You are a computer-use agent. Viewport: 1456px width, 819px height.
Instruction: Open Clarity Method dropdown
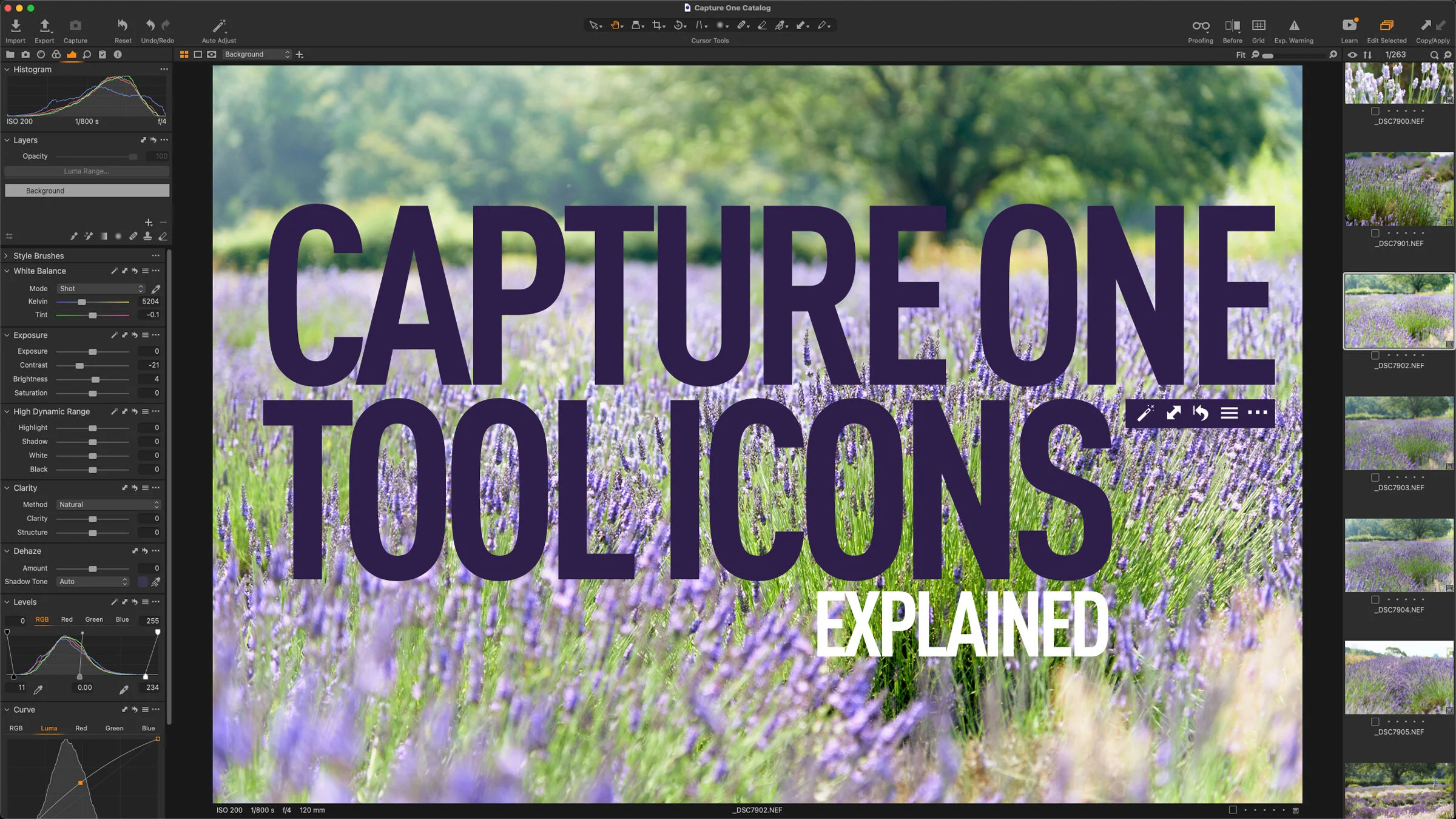click(109, 505)
